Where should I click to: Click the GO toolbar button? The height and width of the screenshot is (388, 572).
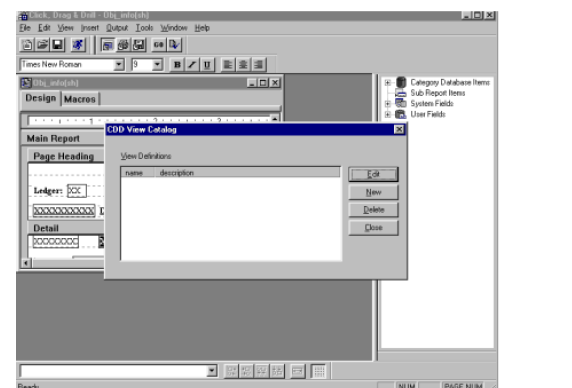click(158, 45)
